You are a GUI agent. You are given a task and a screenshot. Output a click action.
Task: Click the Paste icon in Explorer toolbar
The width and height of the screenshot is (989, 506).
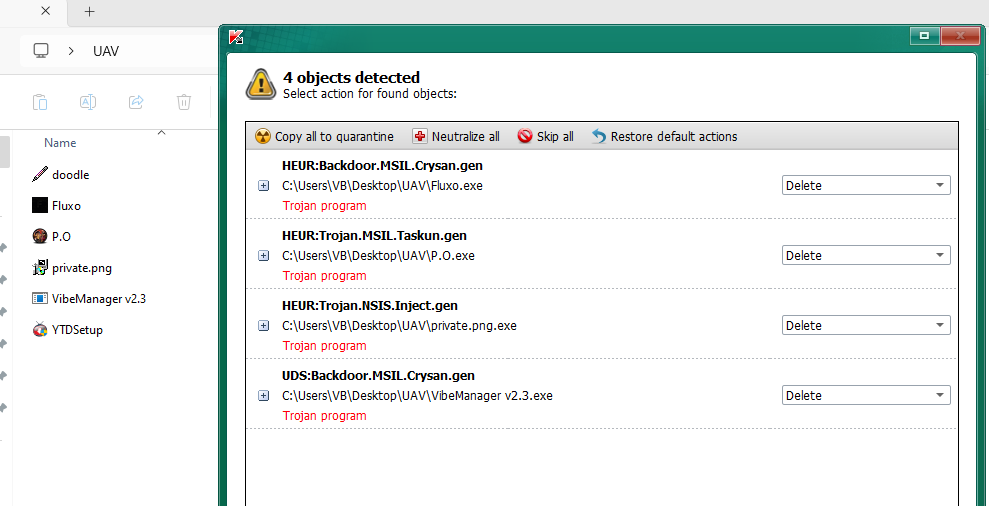[x=40, y=102]
